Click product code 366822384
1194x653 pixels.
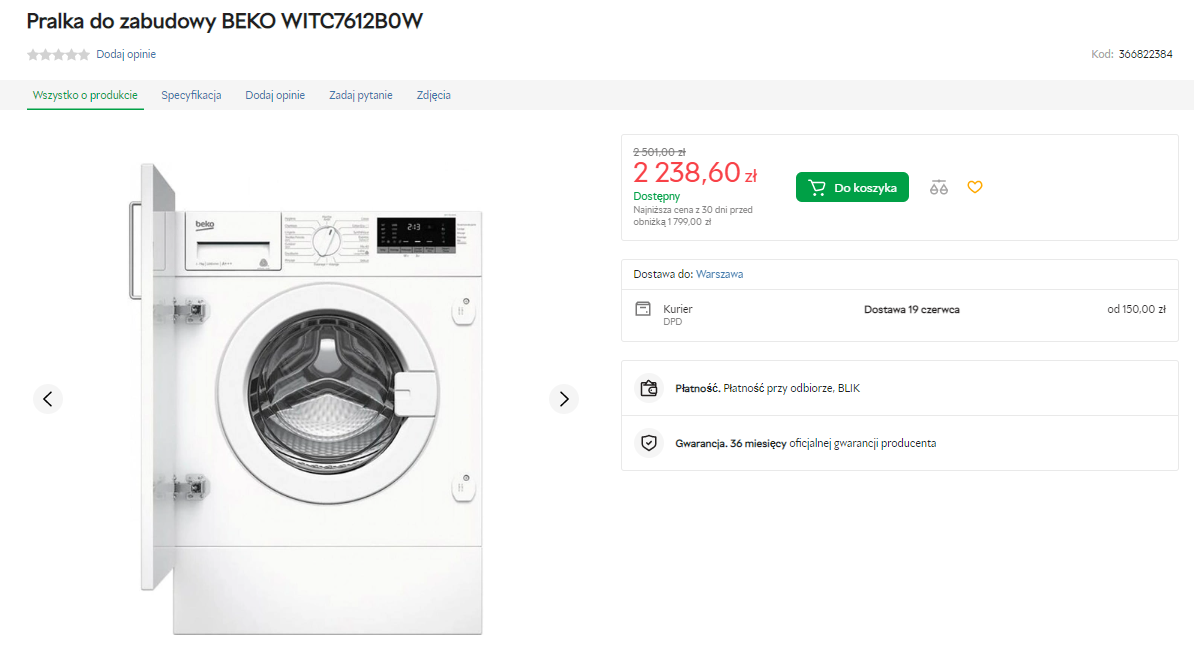(1145, 55)
